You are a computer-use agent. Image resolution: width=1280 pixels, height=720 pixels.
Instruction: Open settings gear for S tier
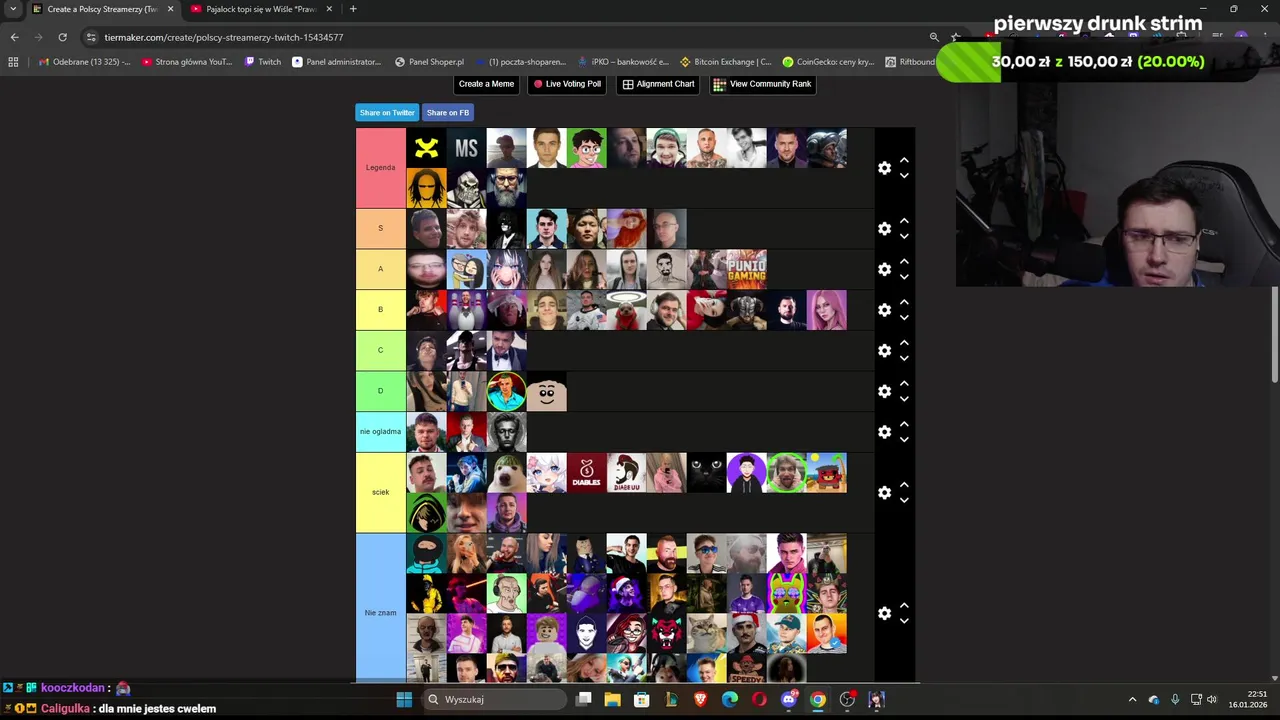(x=884, y=229)
